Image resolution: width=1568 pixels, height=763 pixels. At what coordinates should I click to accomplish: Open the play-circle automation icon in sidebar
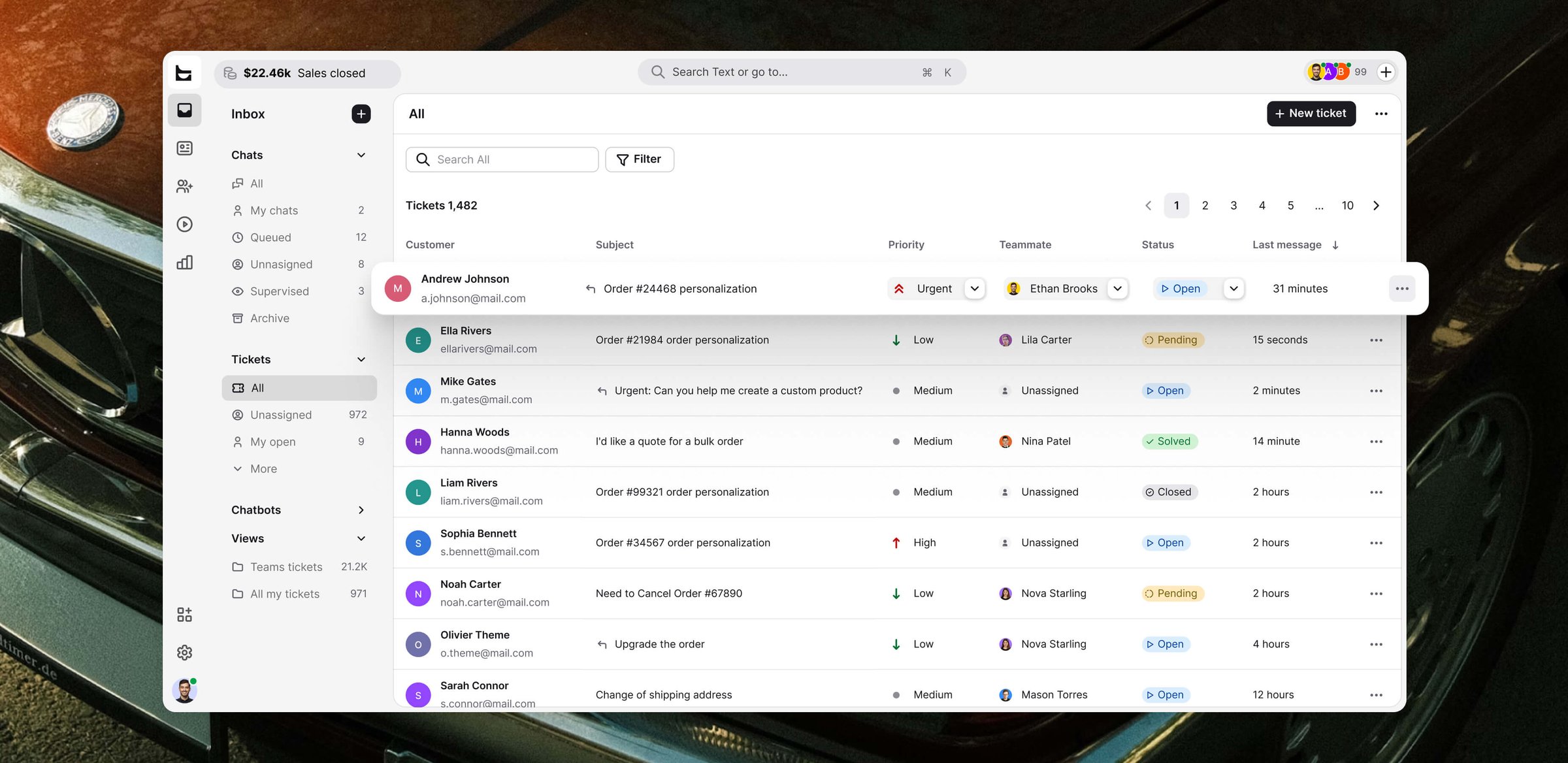185,224
